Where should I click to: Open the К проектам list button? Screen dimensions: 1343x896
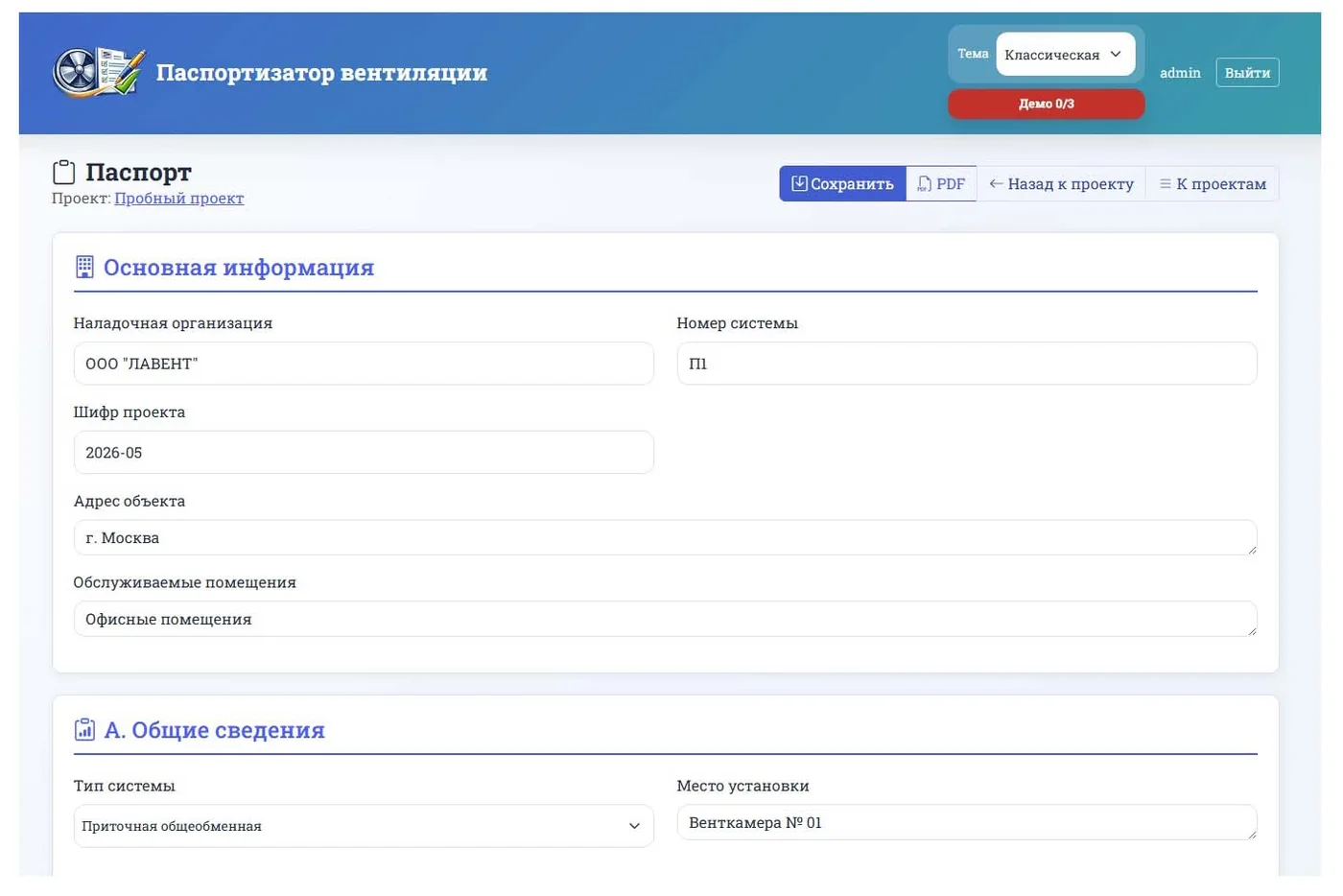pos(1213,183)
